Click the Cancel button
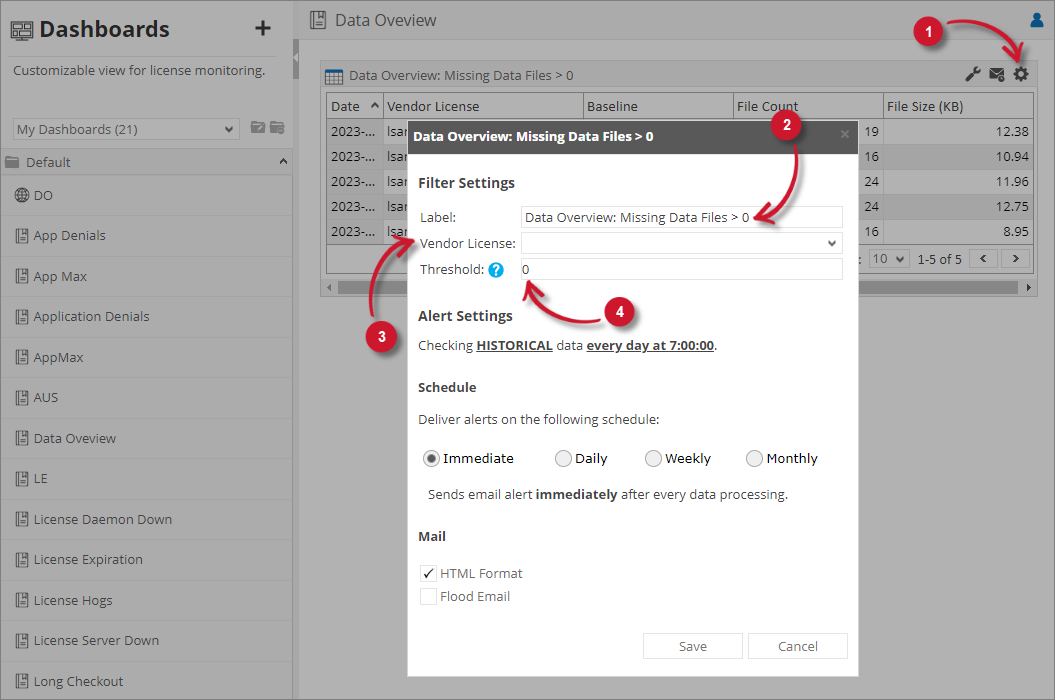Viewport: 1055px width, 700px height. pos(797,646)
